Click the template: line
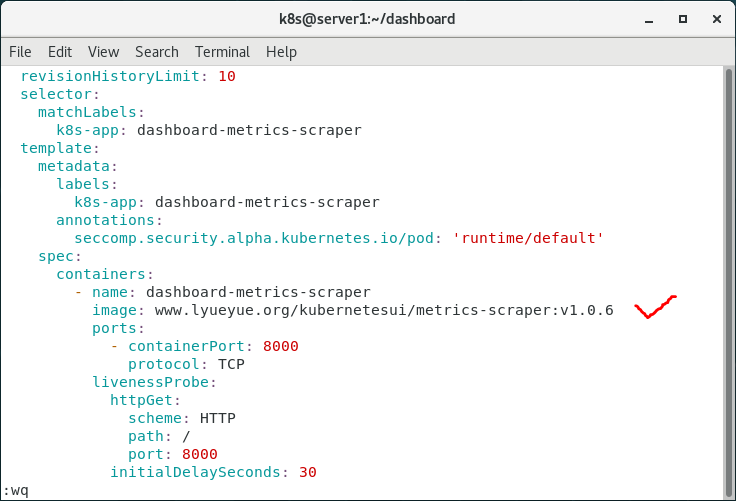The width and height of the screenshot is (736, 501). point(60,148)
